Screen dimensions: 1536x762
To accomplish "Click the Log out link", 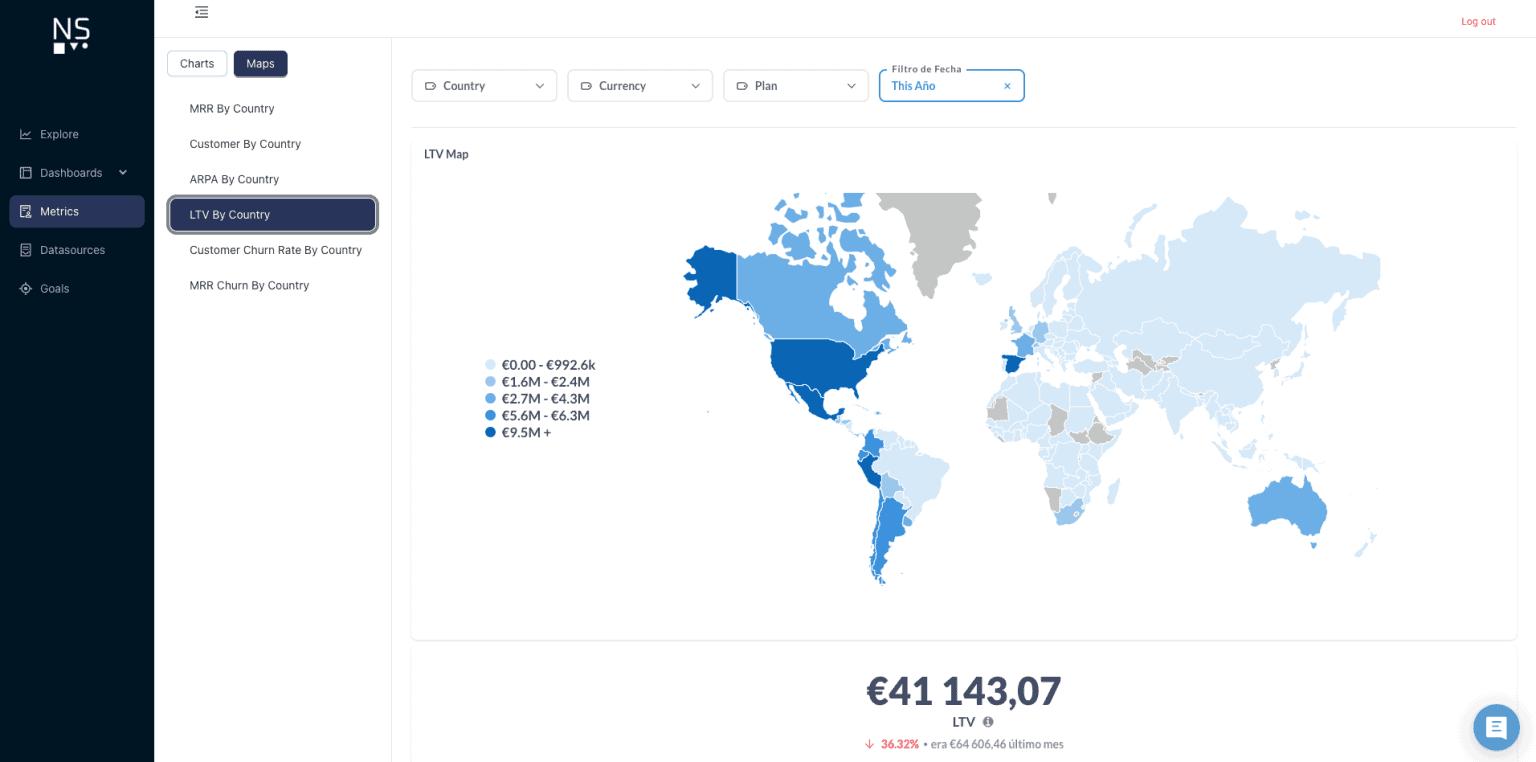I will [1477, 20].
